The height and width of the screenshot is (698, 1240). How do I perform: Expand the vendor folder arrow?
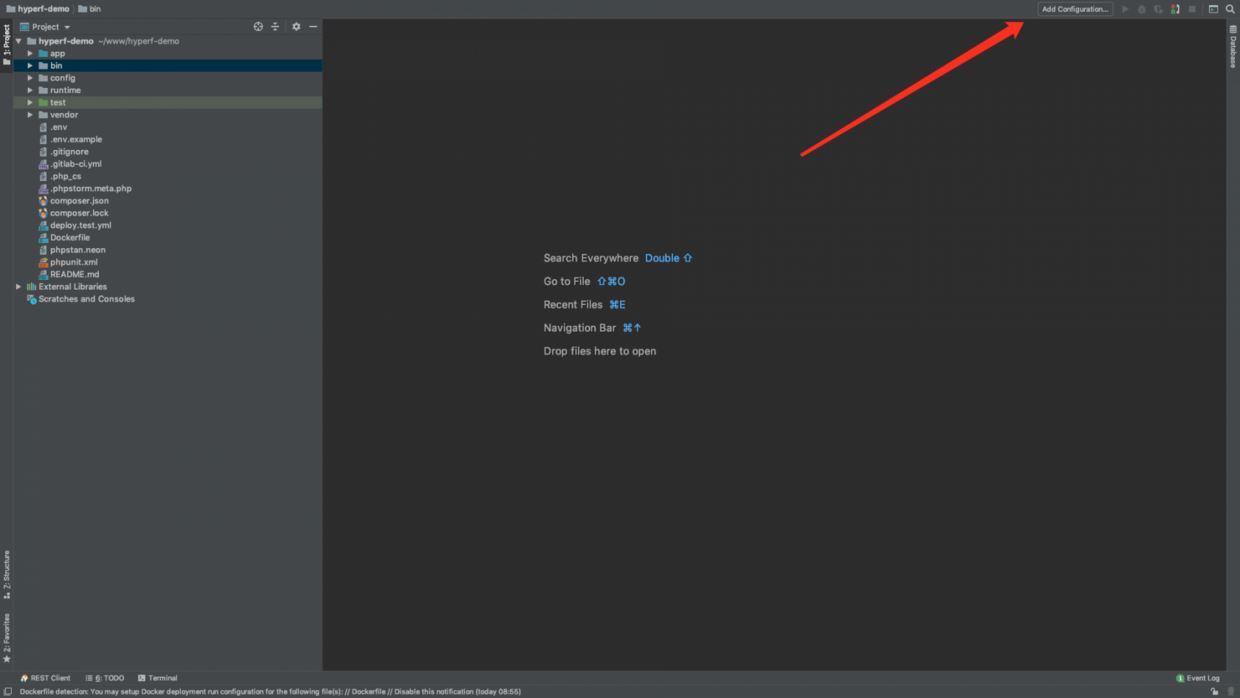[x=30, y=115]
